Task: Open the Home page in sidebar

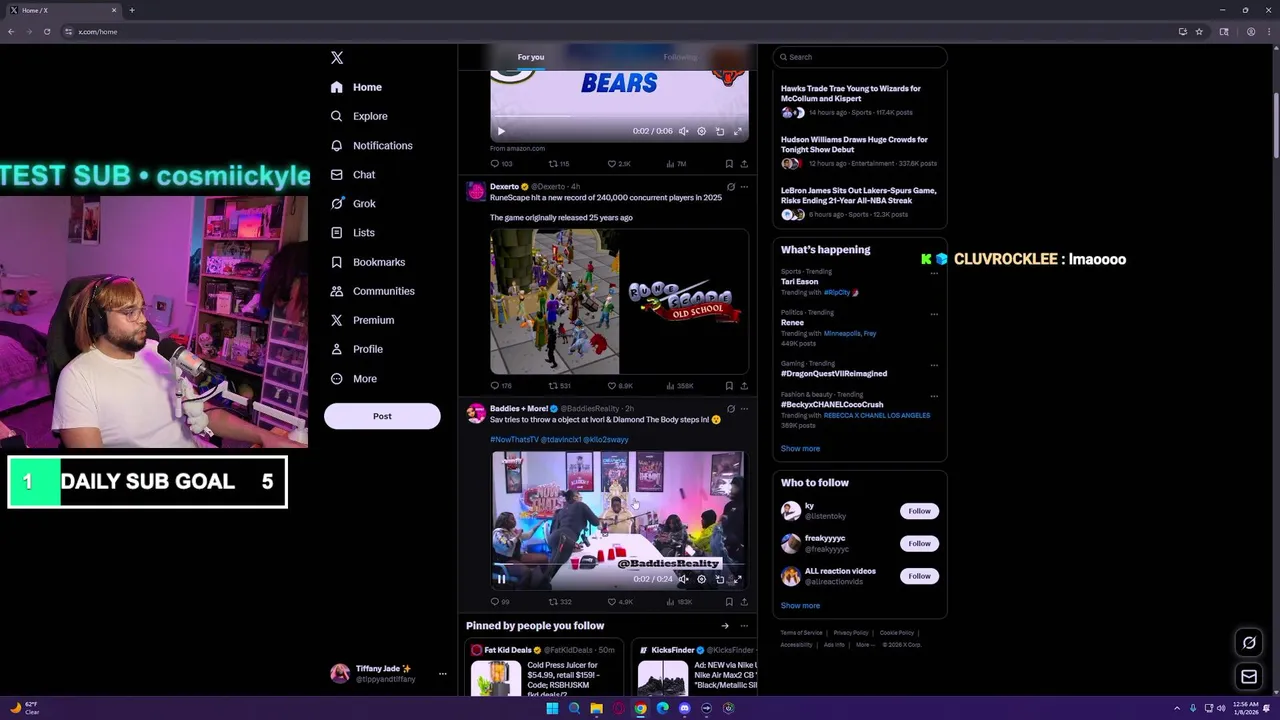Action: [x=356, y=87]
